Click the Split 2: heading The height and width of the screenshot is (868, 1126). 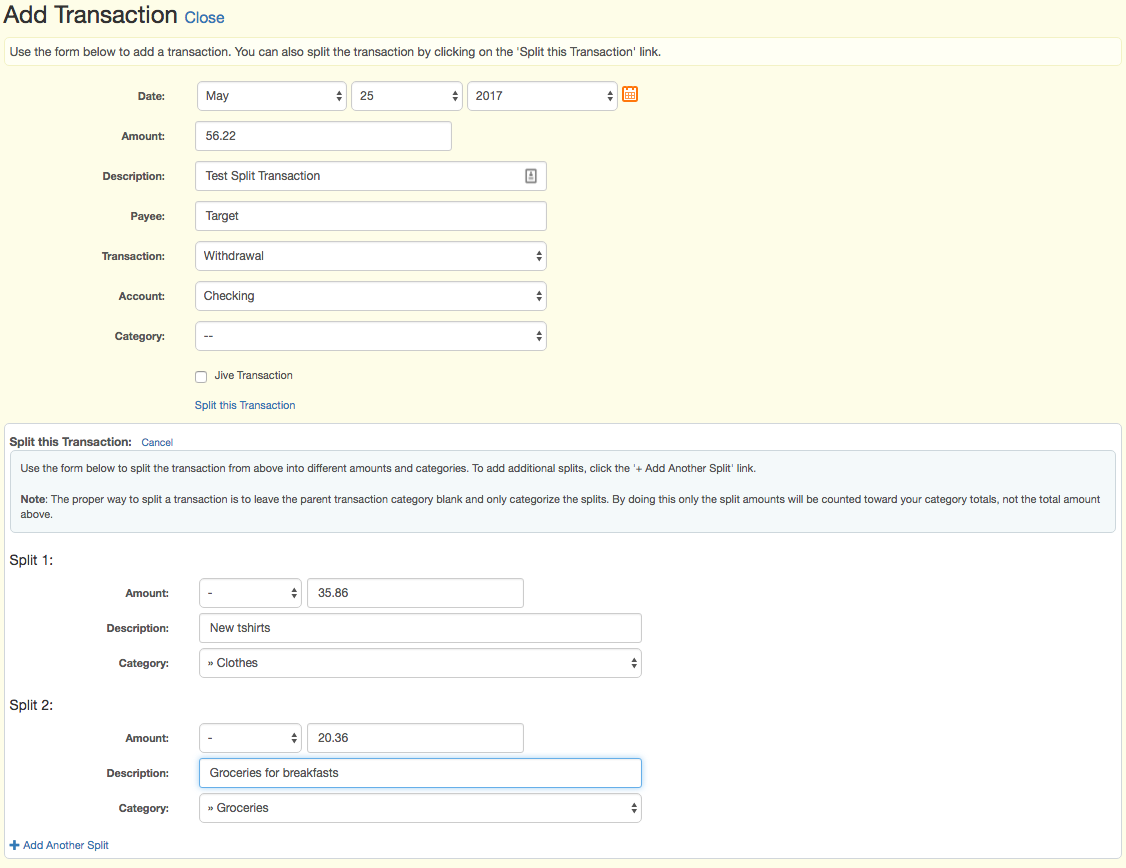point(31,706)
